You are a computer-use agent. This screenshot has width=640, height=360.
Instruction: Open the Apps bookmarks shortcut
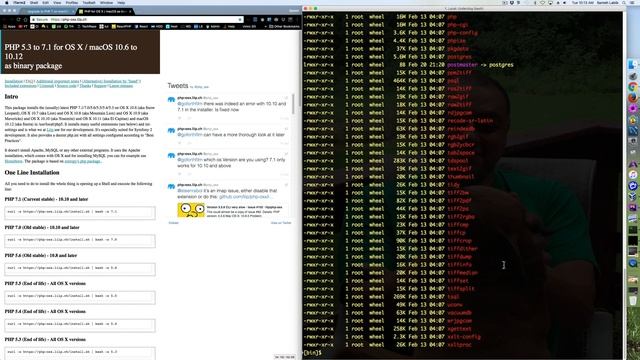click(x=9, y=27)
